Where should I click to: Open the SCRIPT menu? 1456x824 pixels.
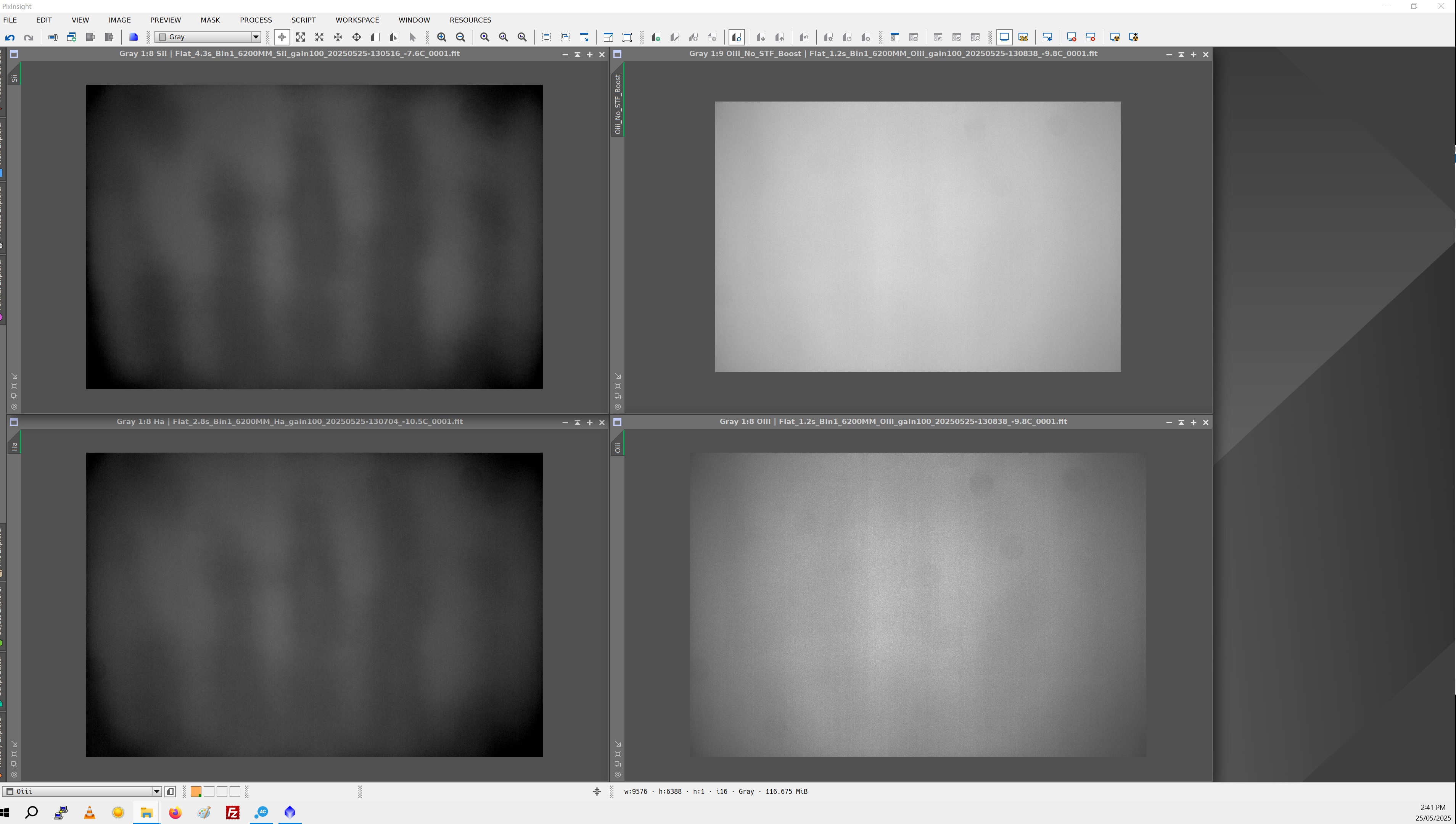pos(303,20)
